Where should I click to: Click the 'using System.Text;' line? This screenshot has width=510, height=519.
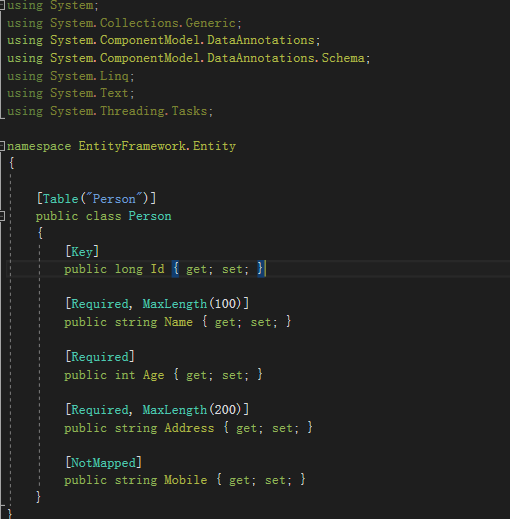point(70,93)
